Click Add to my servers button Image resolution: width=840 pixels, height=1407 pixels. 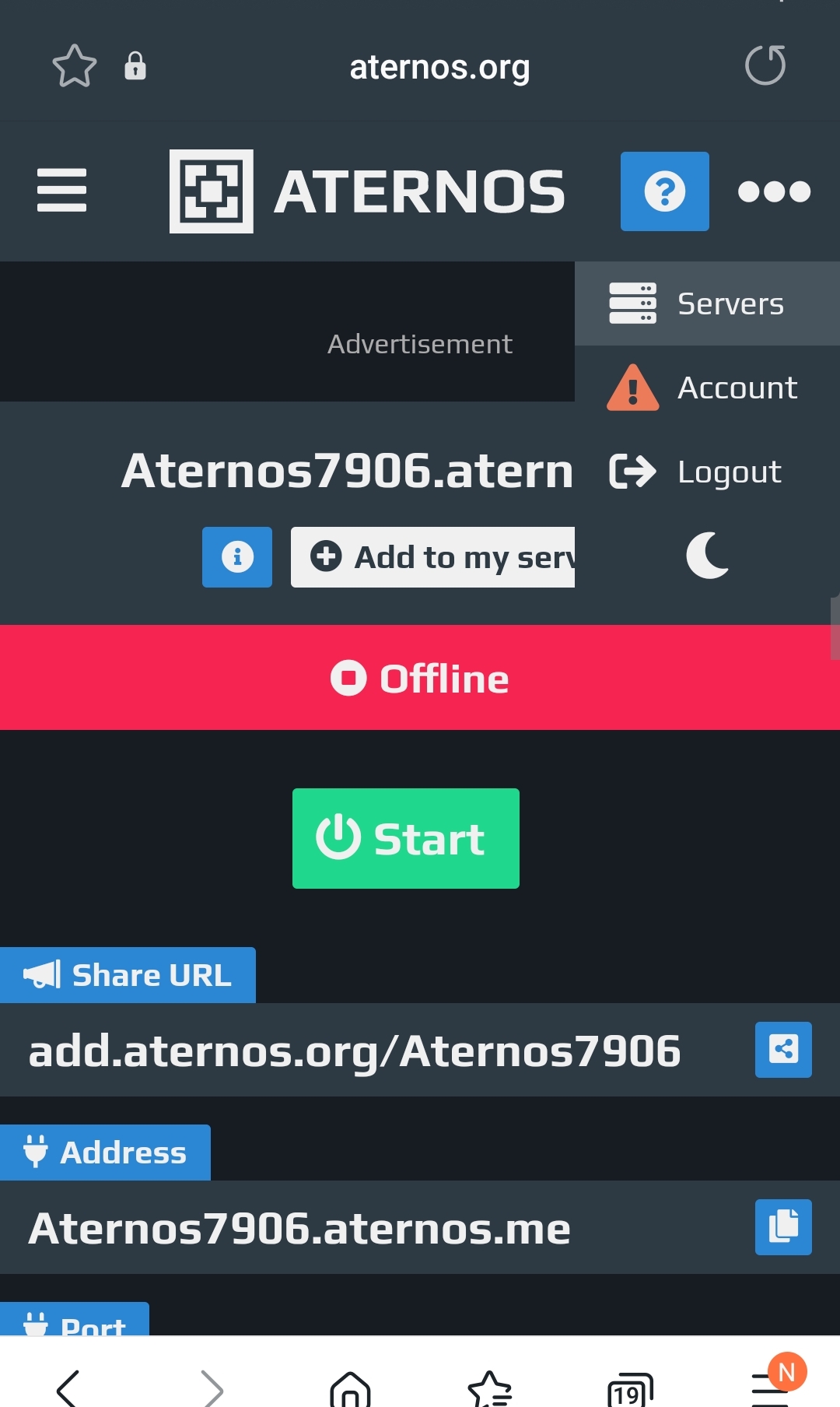432,557
